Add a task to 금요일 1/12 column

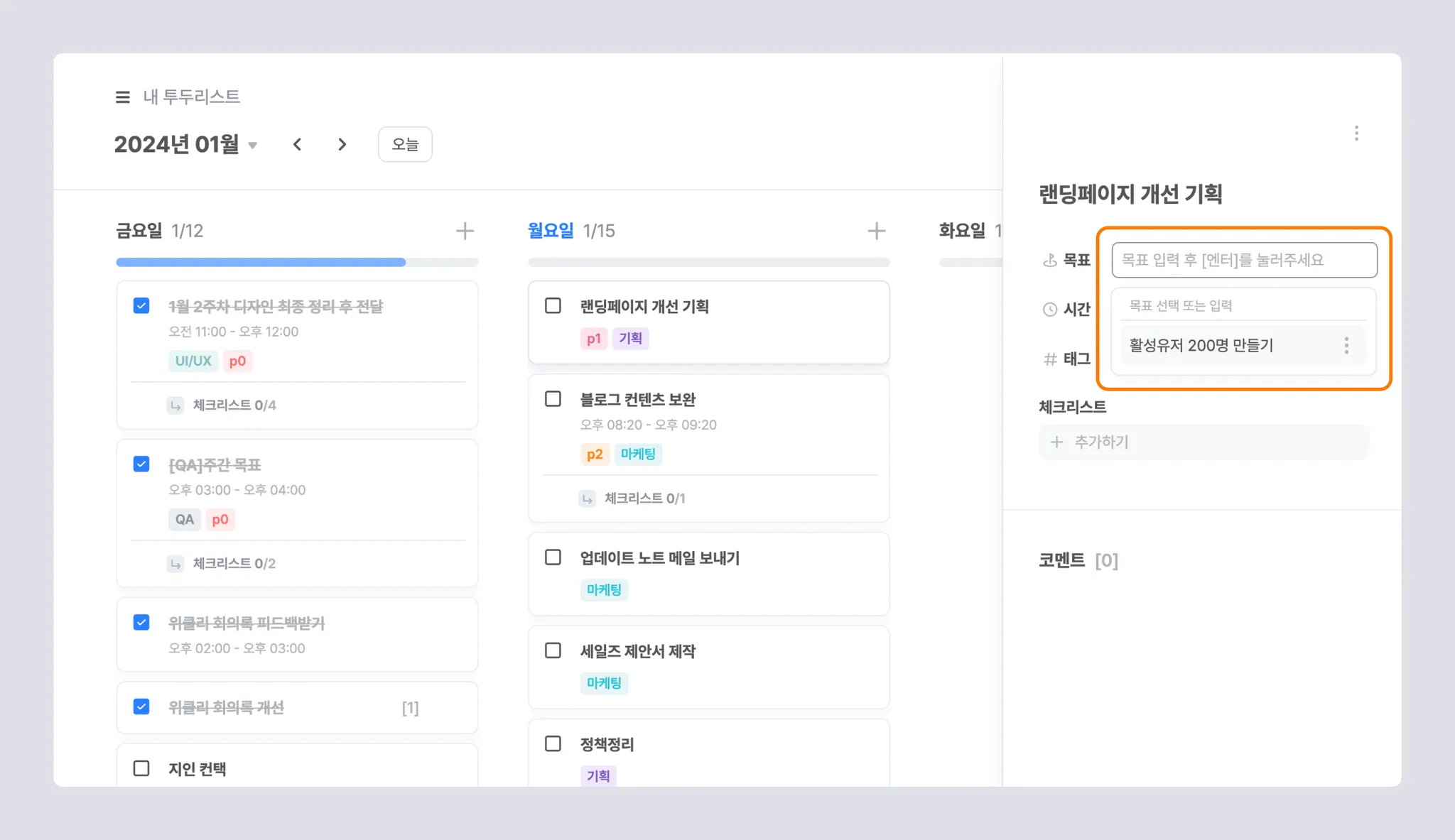(x=465, y=231)
